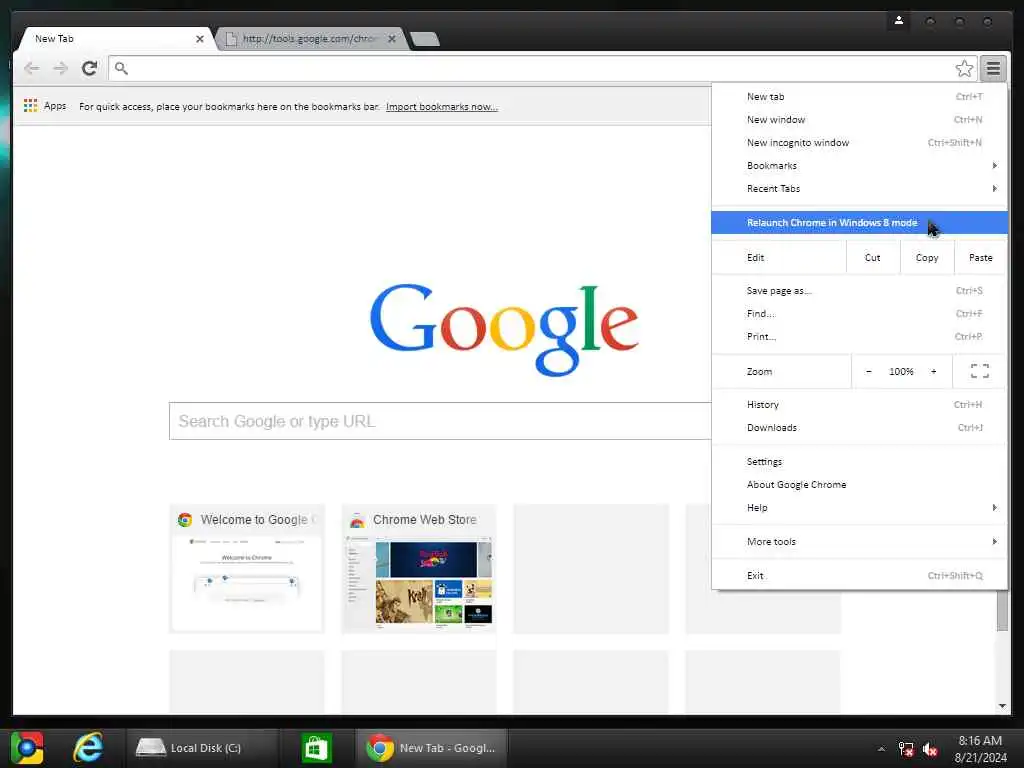
Task: Close the tools.google.com tab
Action: pyautogui.click(x=392, y=39)
